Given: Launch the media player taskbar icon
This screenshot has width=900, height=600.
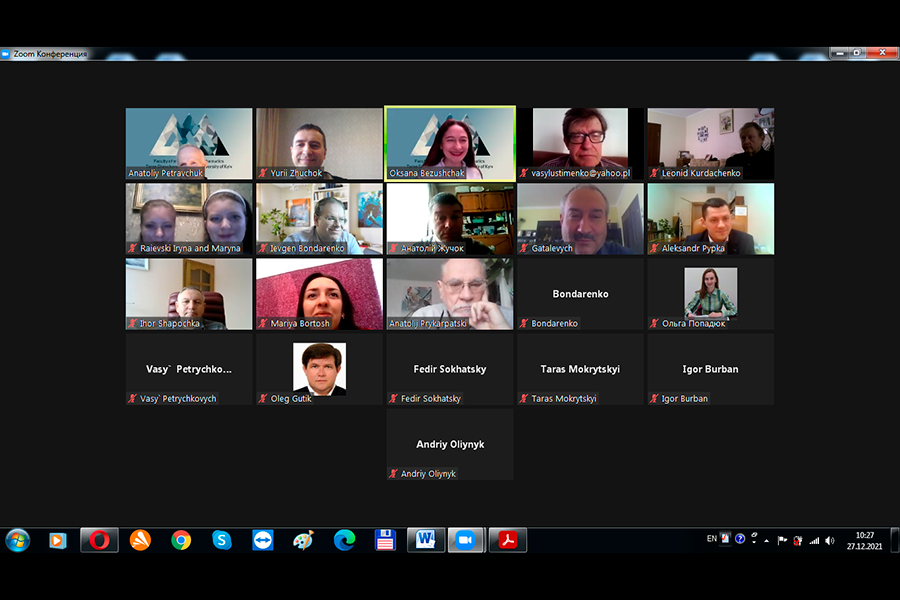Looking at the screenshot, I should (57, 540).
